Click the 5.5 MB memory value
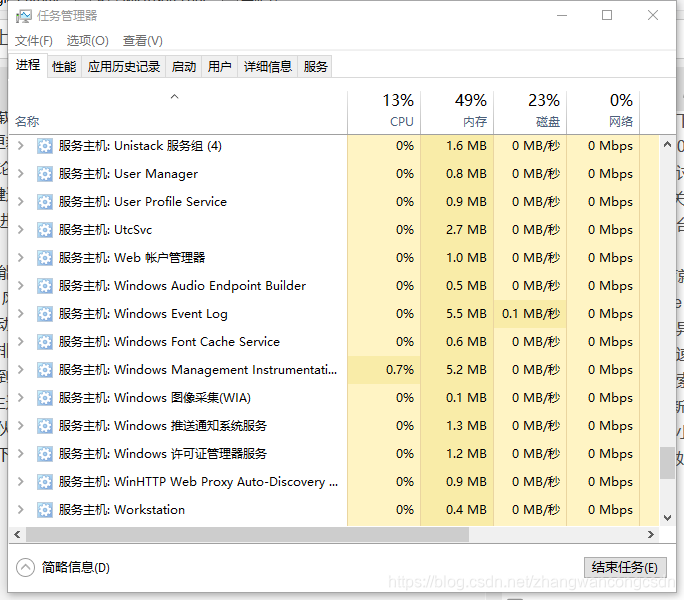The height and width of the screenshot is (600, 684). (x=466, y=314)
